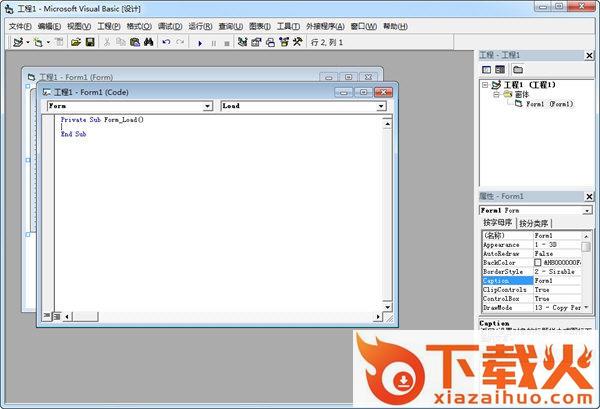Click code window horizontal scrollbar right arrow
Screen dimensions: 600x409
pos(378,317)
